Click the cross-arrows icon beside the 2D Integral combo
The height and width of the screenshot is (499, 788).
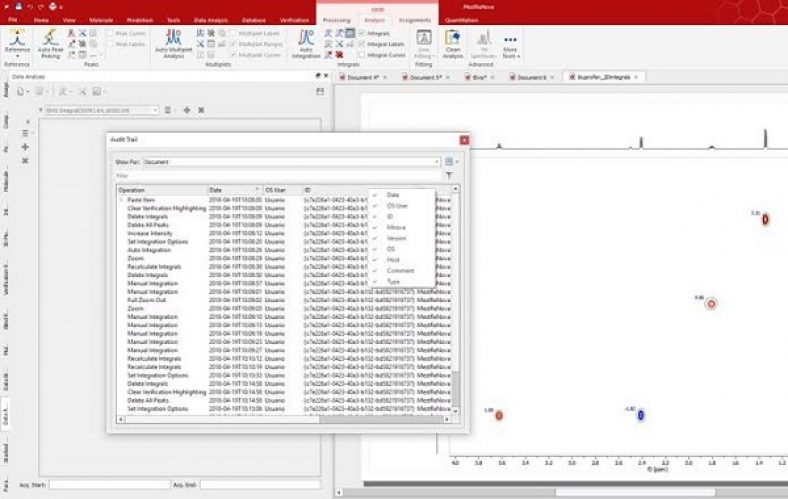pos(187,110)
